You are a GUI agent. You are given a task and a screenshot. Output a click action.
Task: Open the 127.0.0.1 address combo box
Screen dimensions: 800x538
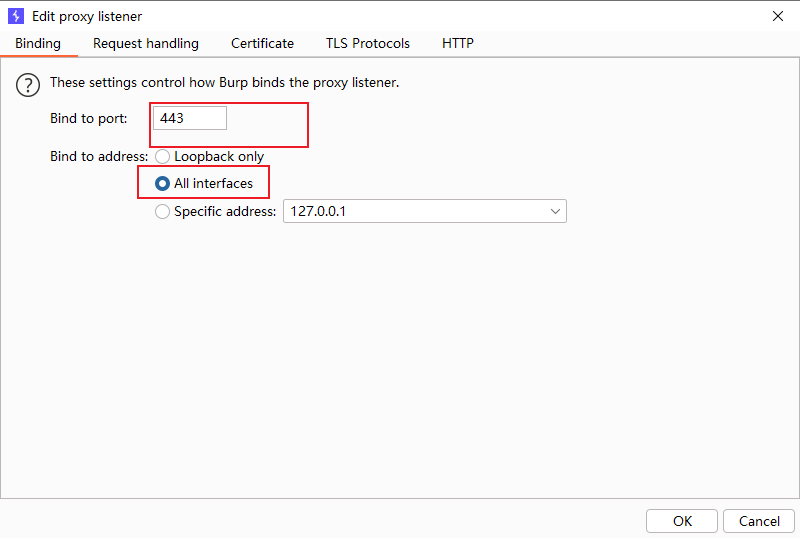[x=415, y=212]
